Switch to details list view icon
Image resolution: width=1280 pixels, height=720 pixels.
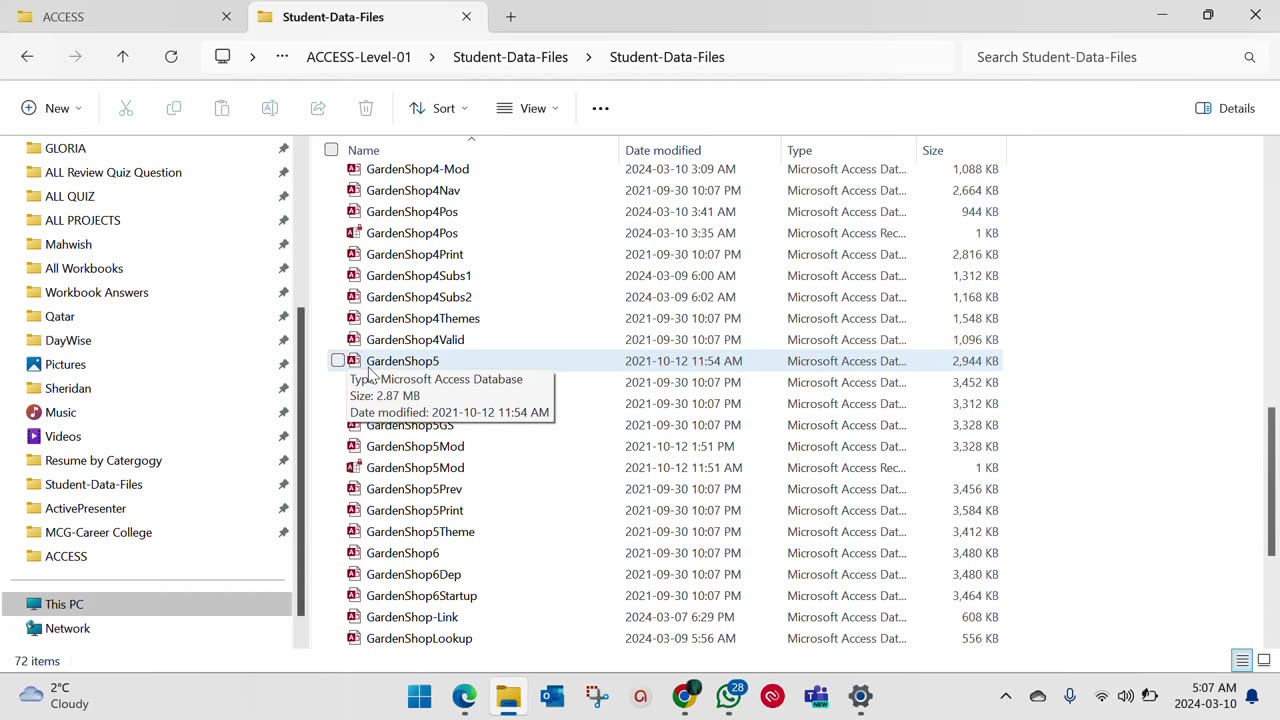(x=1242, y=660)
